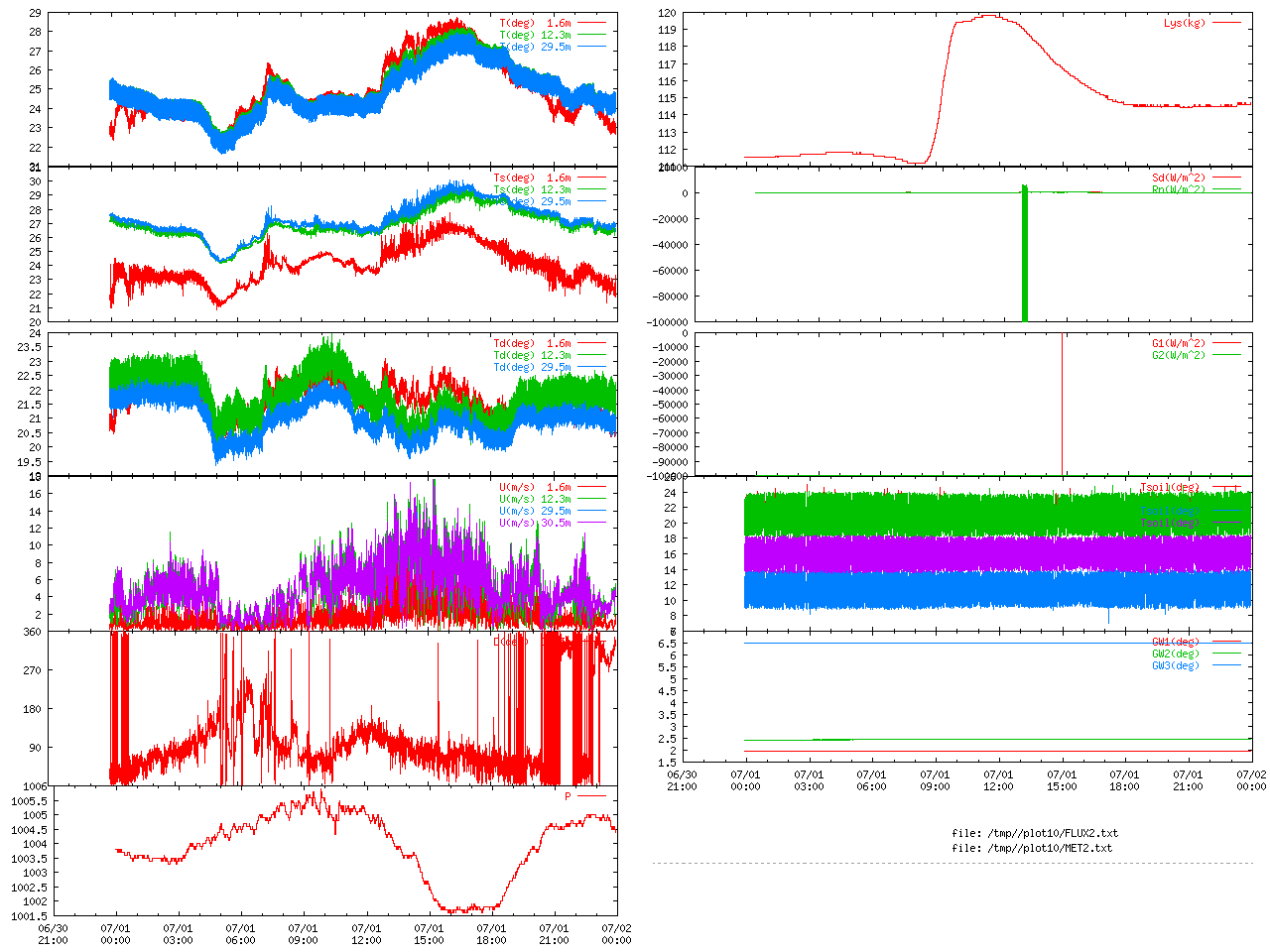The width and height of the screenshot is (1270, 952).
Task: Click red line sample beside T(deg) 1.6m
Action: (x=592, y=23)
